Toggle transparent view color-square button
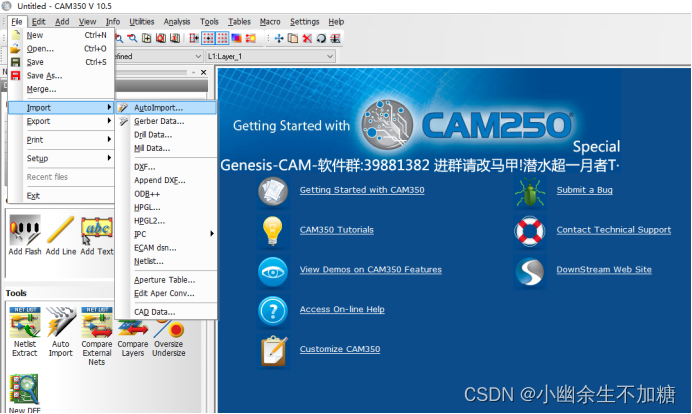The height and width of the screenshot is (414, 692). [x=237, y=38]
